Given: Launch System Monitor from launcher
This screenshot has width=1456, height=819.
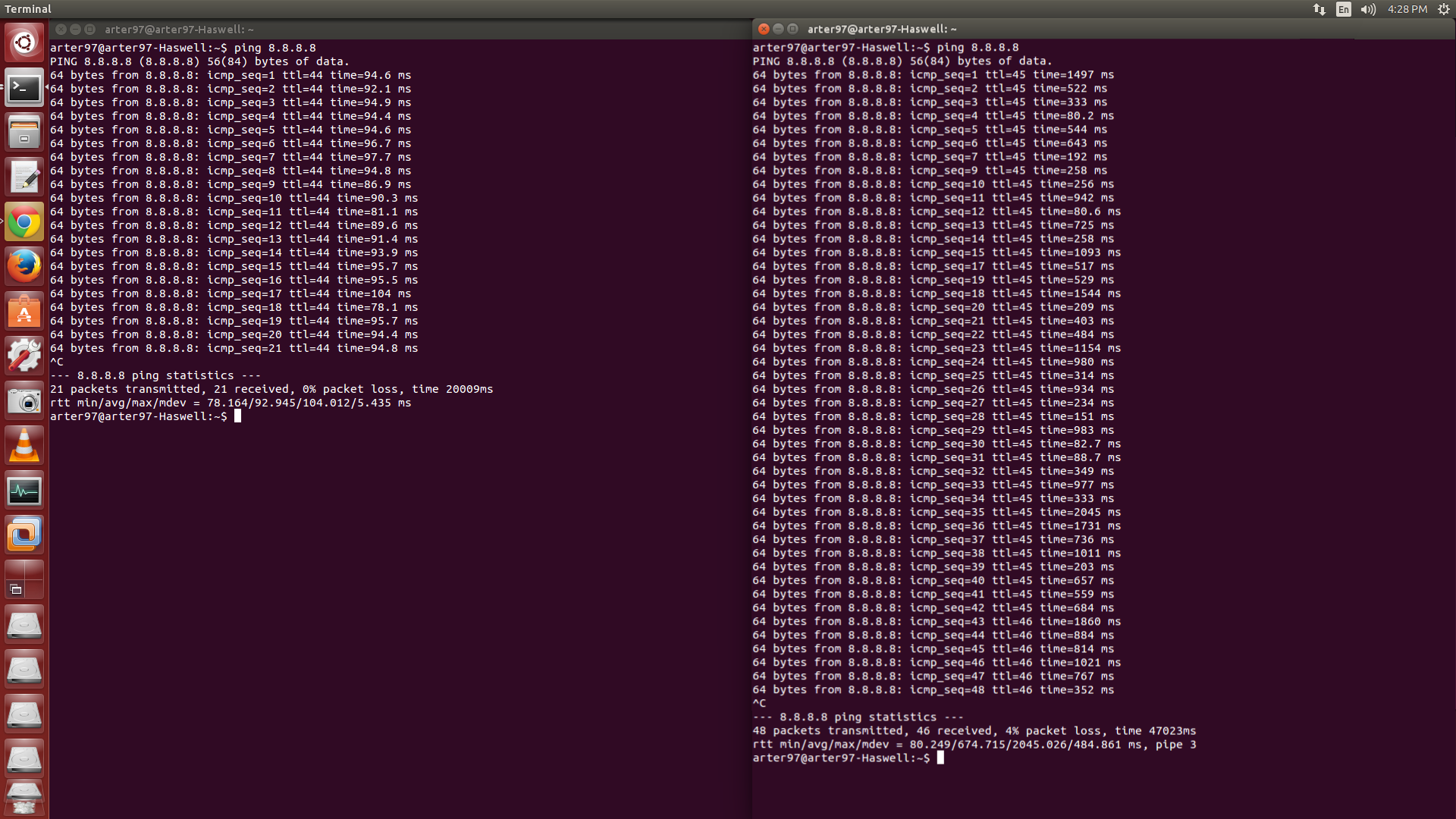Looking at the screenshot, I should coord(24,491).
